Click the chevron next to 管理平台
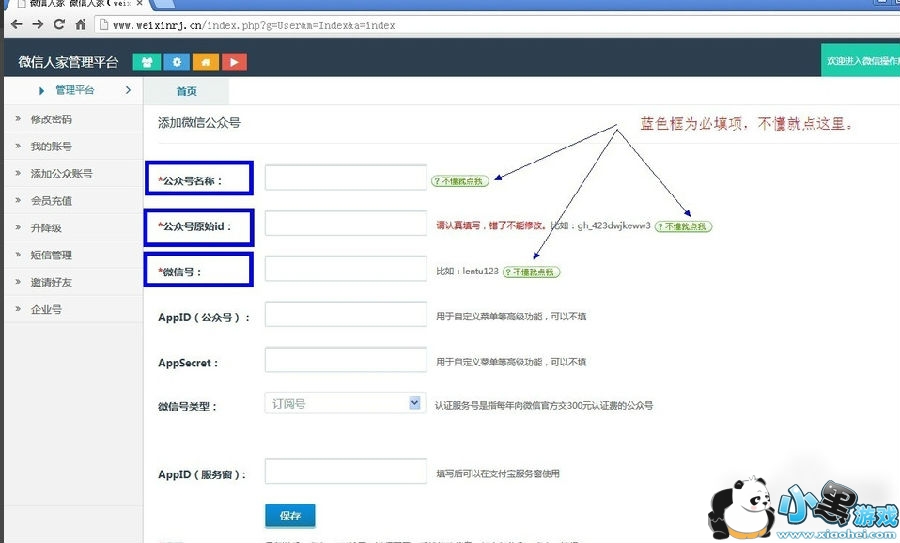This screenshot has width=900, height=543. [x=128, y=90]
